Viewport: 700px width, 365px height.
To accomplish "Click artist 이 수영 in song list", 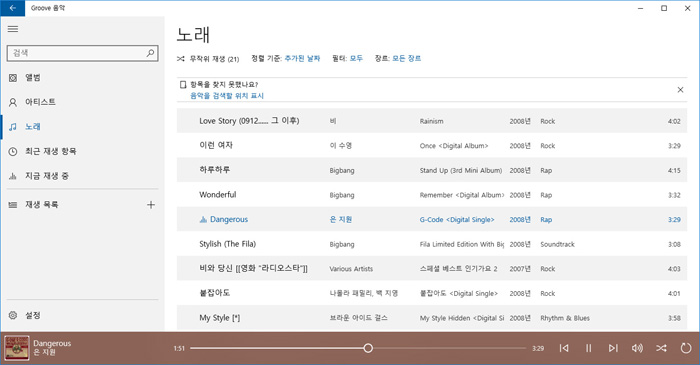I will point(341,146).
